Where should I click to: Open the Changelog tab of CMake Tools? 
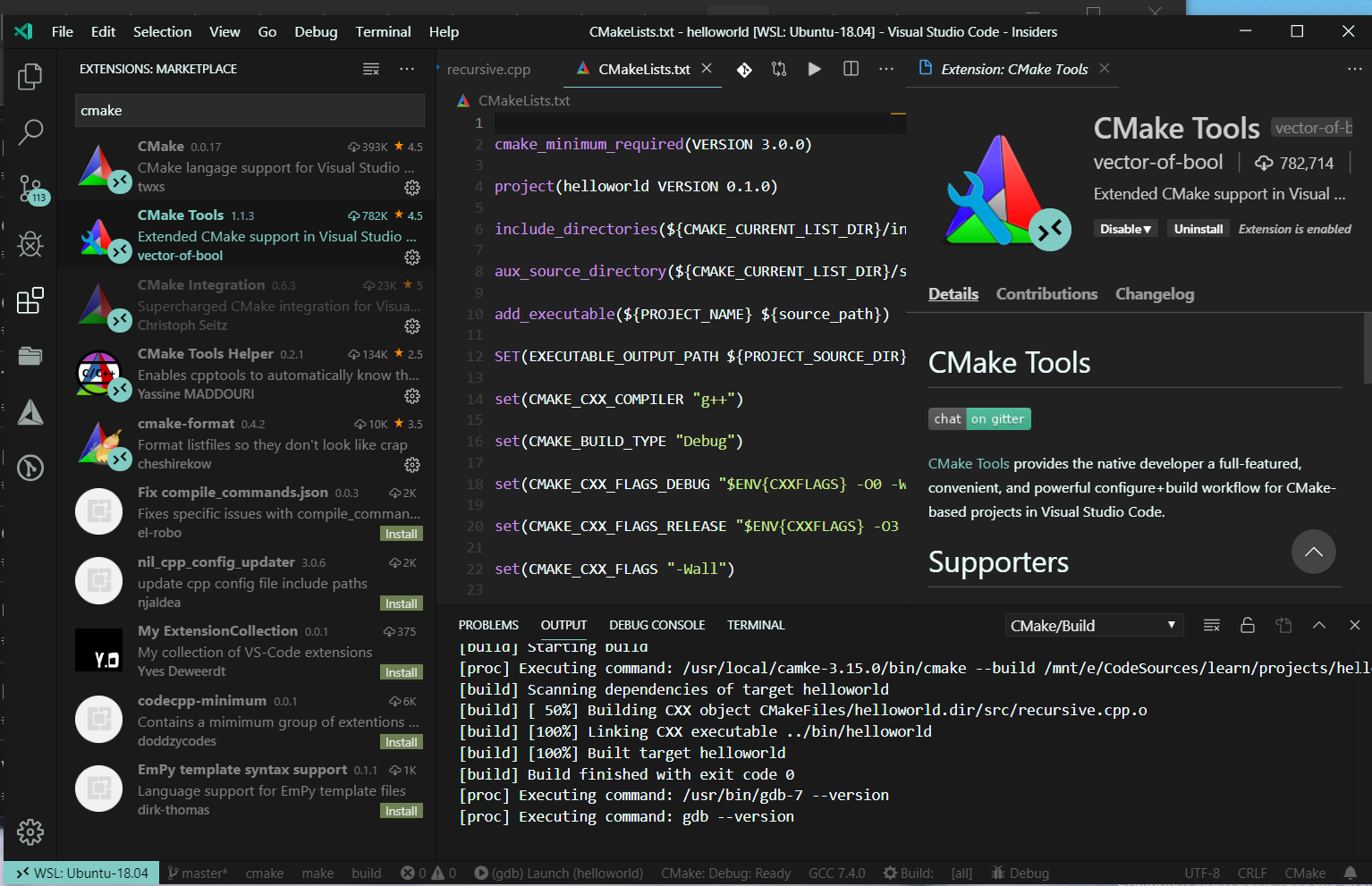(1155, 294)
